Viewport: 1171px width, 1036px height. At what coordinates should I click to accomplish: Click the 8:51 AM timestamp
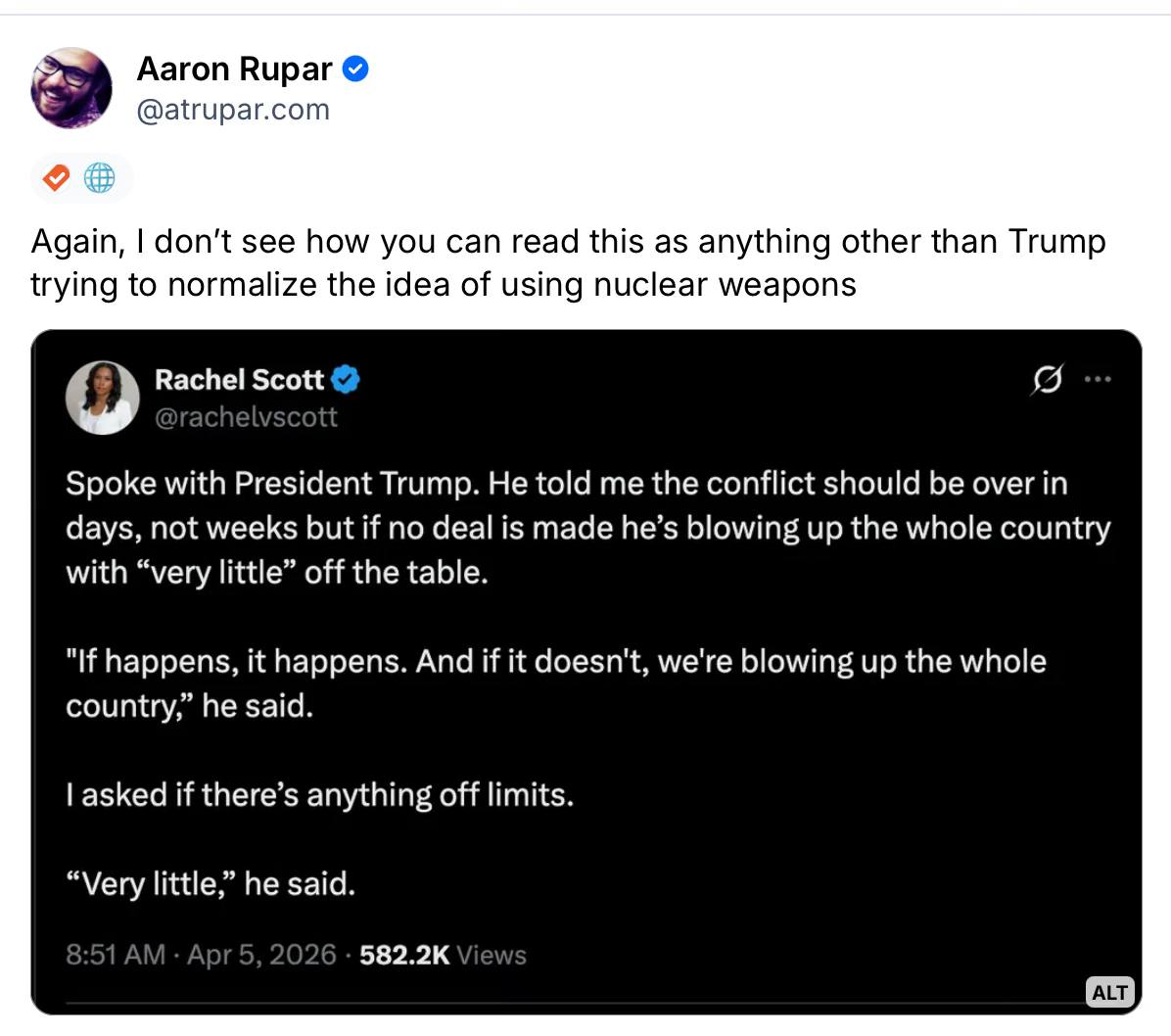pos(115,955)
